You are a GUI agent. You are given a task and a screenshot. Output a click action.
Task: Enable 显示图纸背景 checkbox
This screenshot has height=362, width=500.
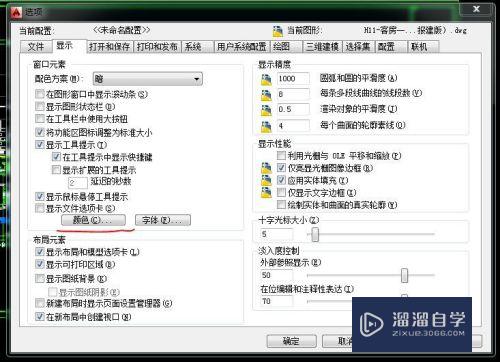pos(40,278)
